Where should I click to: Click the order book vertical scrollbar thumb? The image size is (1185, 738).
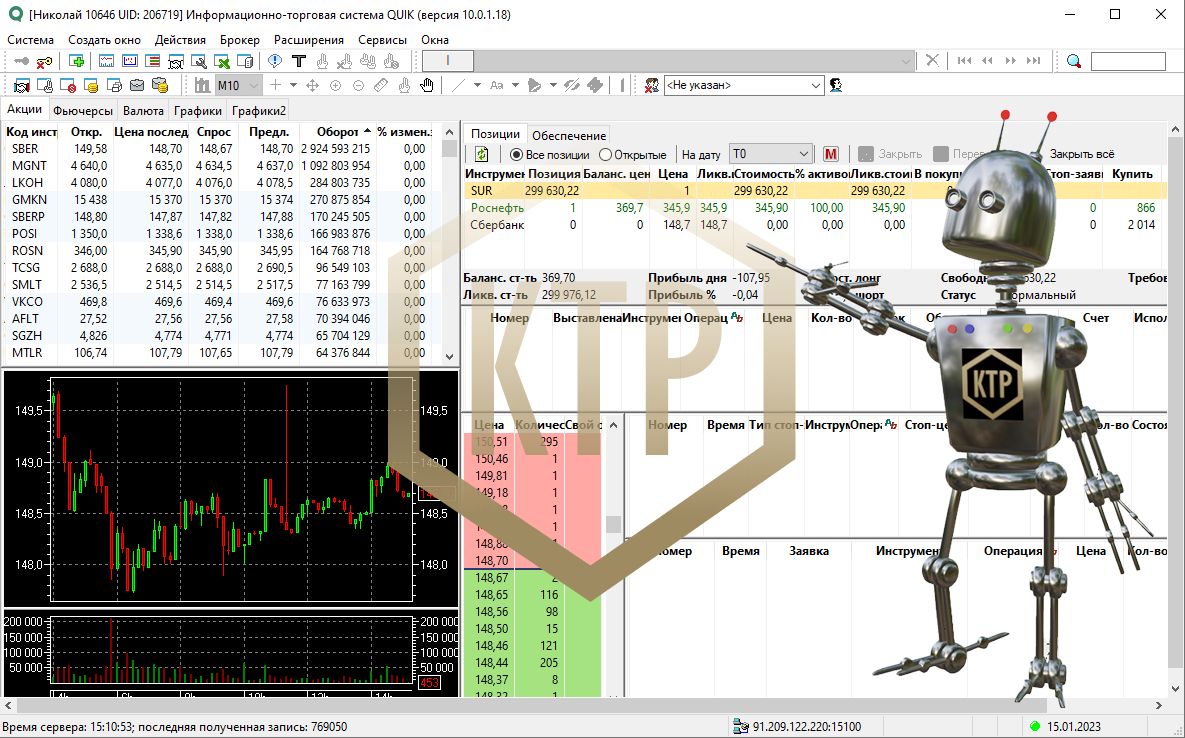[613, 524]
